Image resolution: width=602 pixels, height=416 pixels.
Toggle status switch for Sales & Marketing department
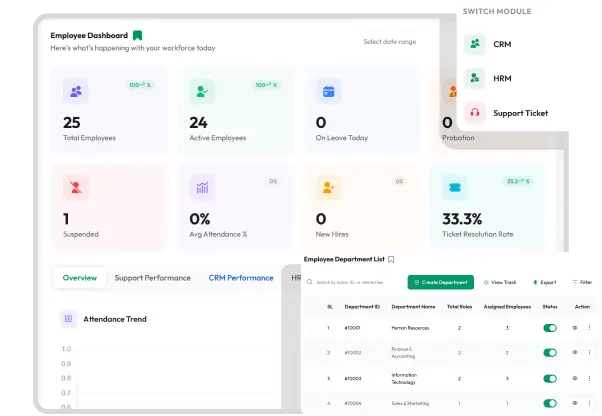[550, 403]
